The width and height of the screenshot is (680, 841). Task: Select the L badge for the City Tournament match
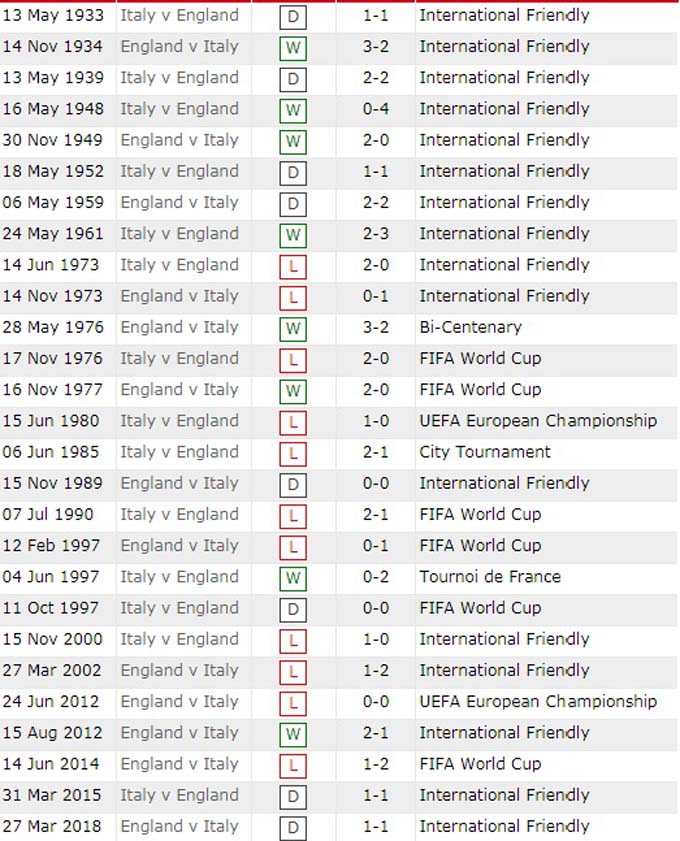pyautogui.click(x=293, y=453)
